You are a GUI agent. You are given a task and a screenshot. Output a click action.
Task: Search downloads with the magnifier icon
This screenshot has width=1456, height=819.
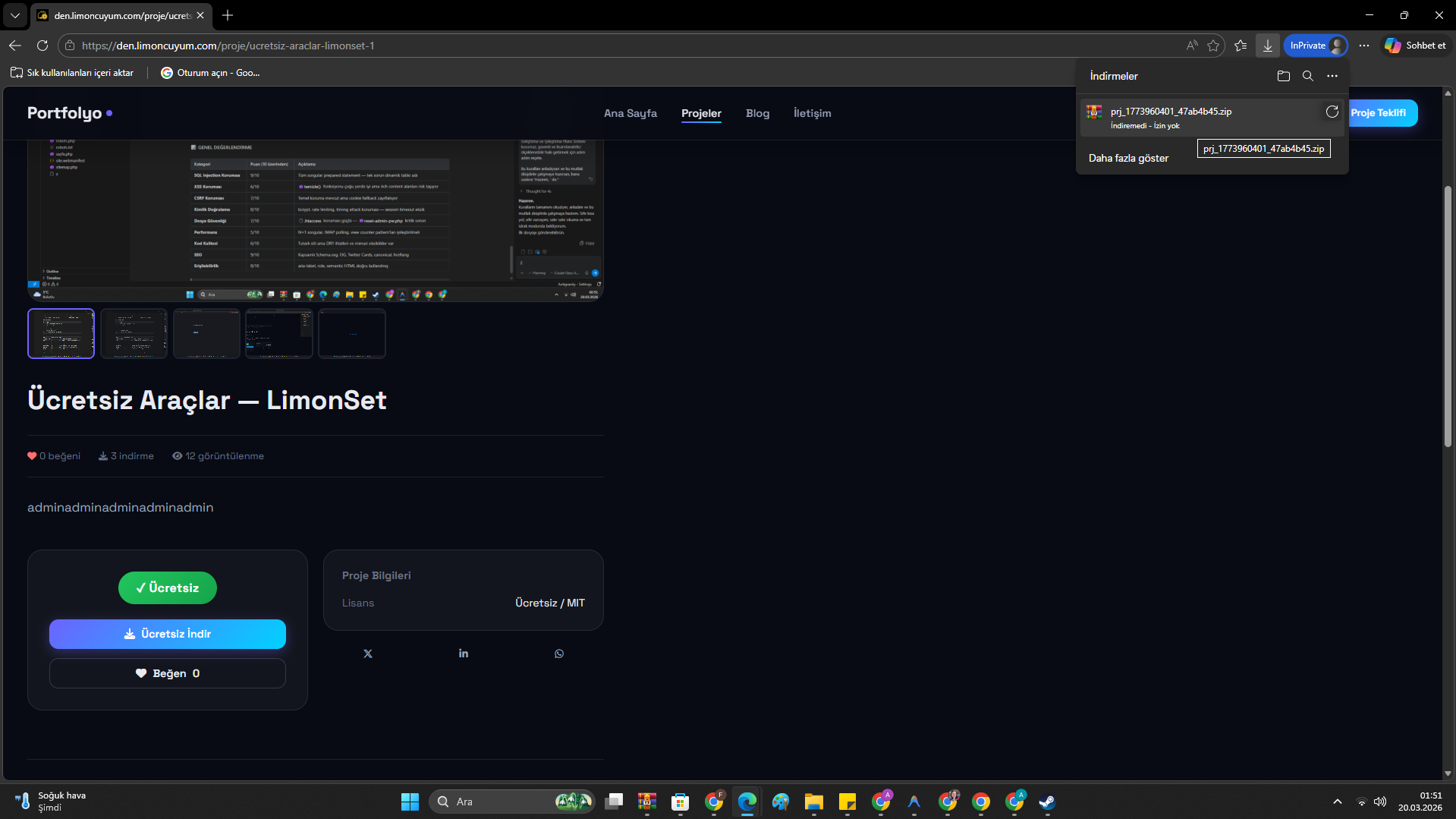(1307, 76)
